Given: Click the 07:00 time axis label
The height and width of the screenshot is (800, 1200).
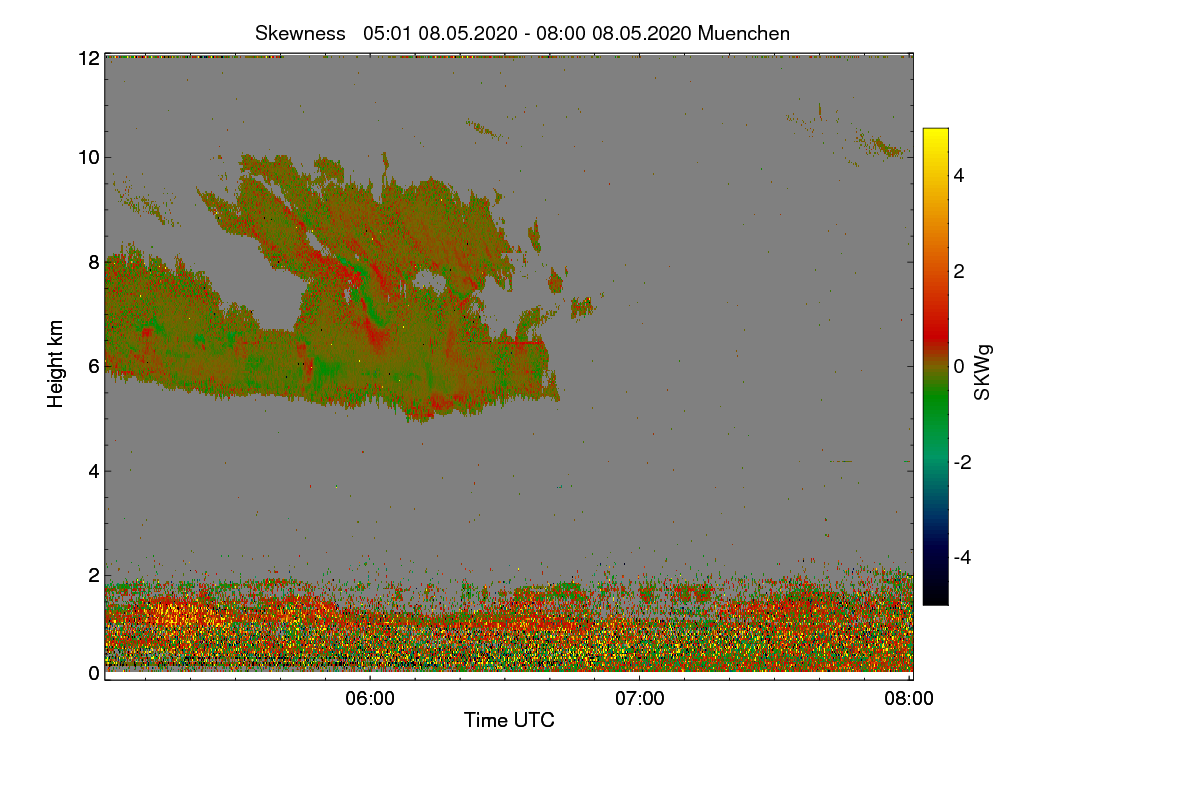Looking at the screenshot, I should point(640,699).
